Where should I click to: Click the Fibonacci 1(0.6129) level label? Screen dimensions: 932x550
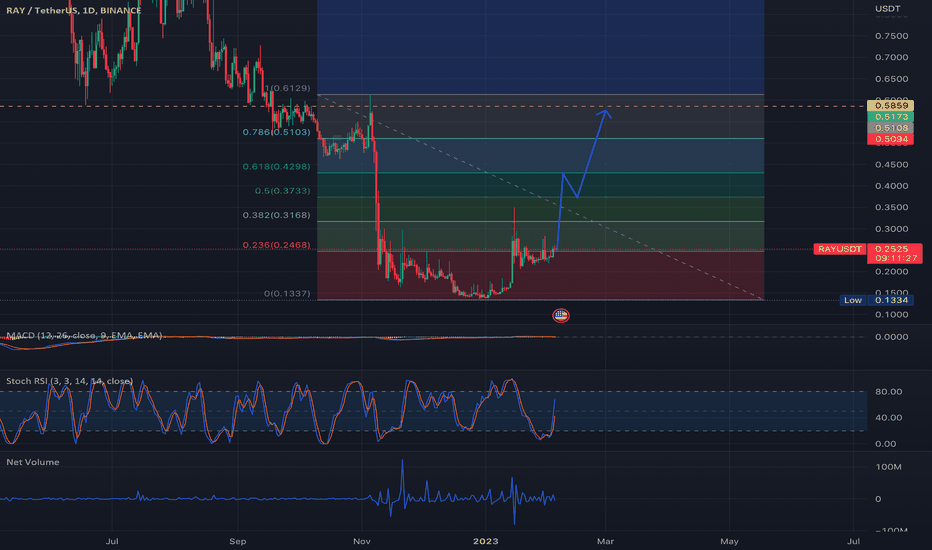pyautogui.click(x=288, y=88)
